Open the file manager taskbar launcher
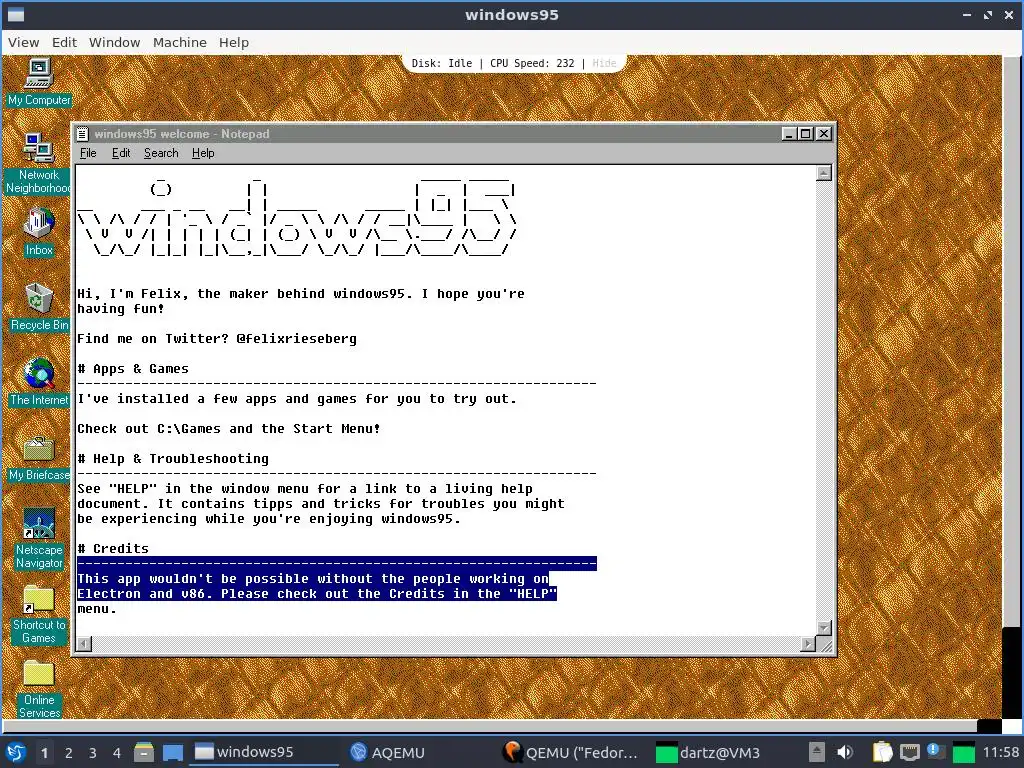This screenshot has height=768, width=1024. (x=144, y=752)
